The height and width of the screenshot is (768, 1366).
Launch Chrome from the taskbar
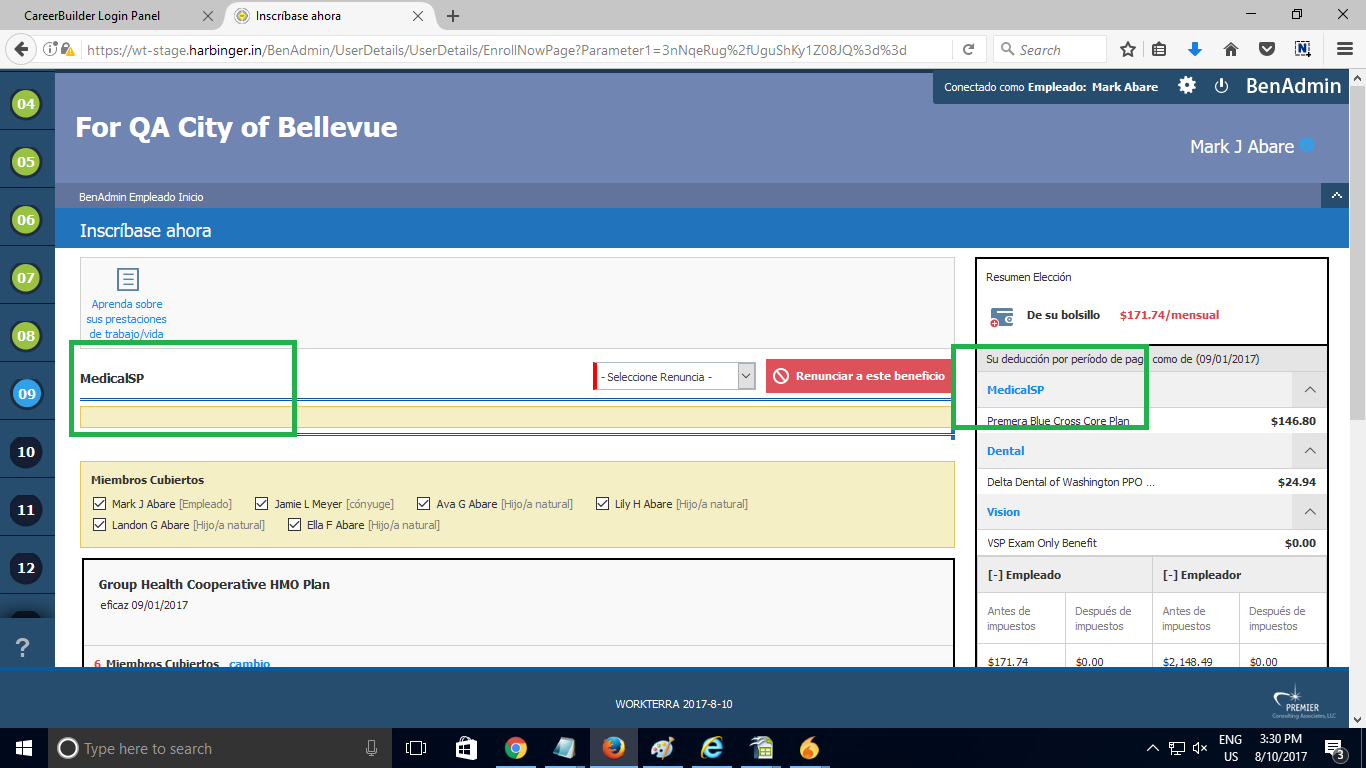coord(515,748)
